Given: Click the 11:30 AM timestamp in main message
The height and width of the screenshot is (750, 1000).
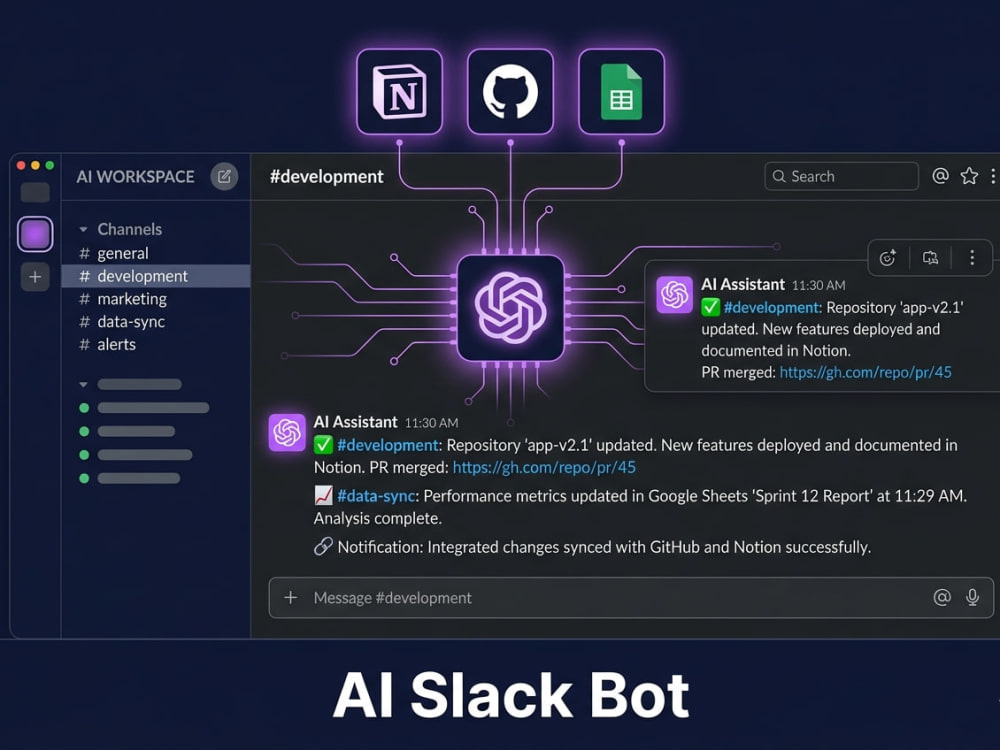Looking at the screenshot, I should tap(431, 423).
